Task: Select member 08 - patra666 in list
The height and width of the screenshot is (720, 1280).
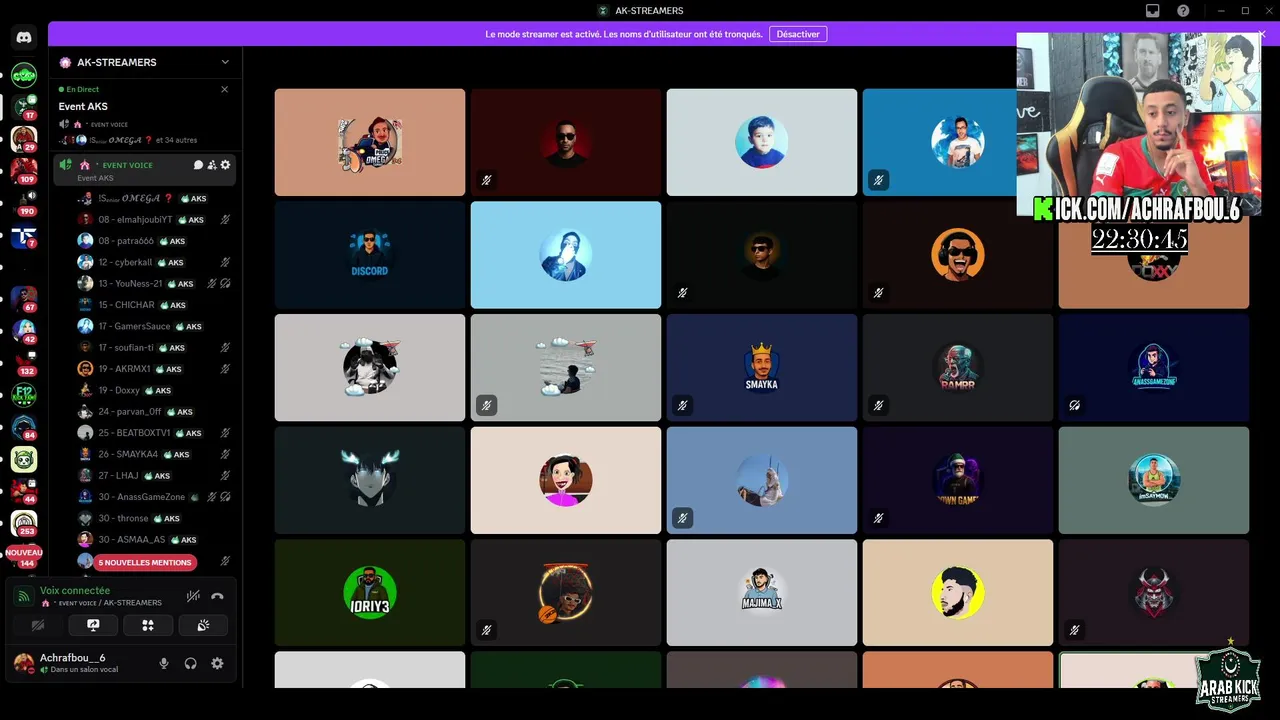Action: 154,241
